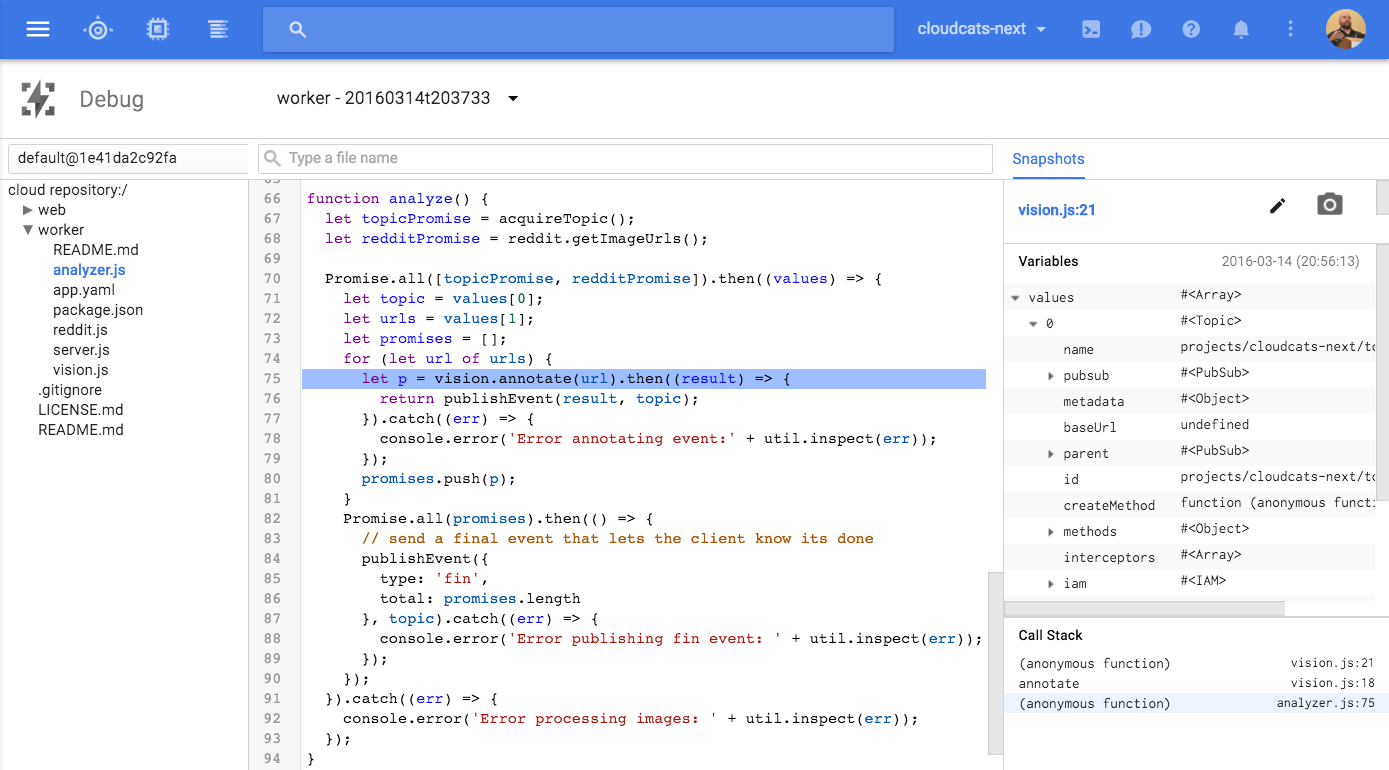Expand the iam variable
1389x770 pixels.
coord(1051,583)
